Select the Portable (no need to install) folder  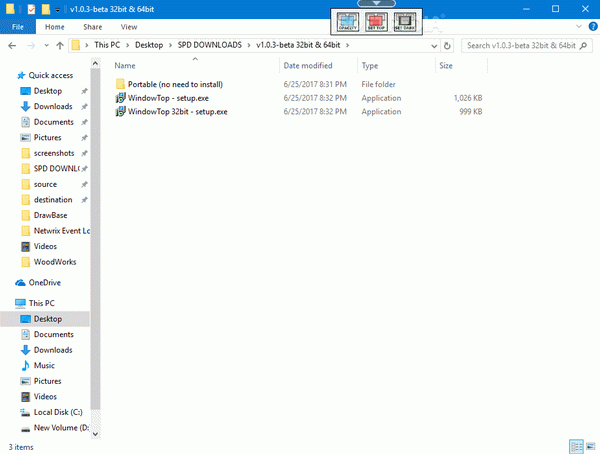click(175, 84)
